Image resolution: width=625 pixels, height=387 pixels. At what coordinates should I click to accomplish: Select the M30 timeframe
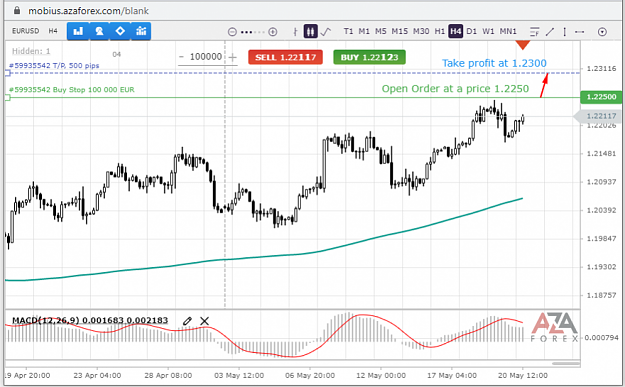pyautogui.click(x=421, y=31)
